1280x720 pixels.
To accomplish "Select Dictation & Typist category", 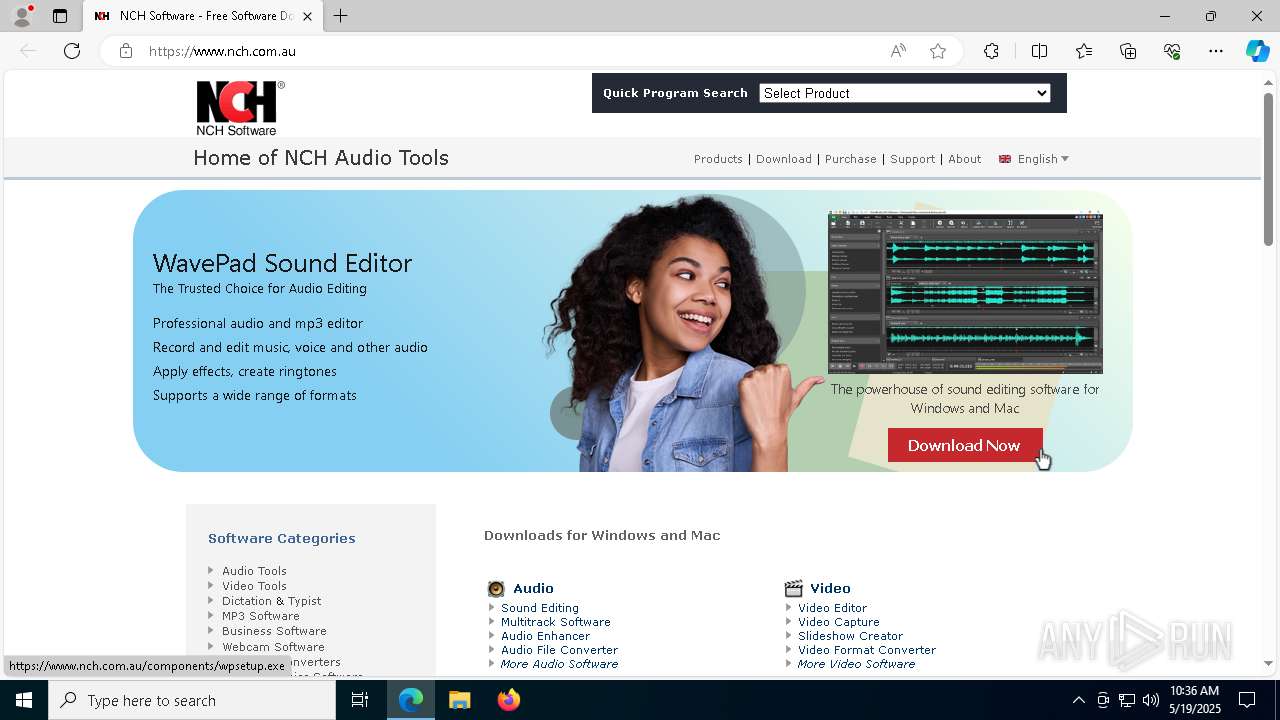I will click(x=272, y=601).
